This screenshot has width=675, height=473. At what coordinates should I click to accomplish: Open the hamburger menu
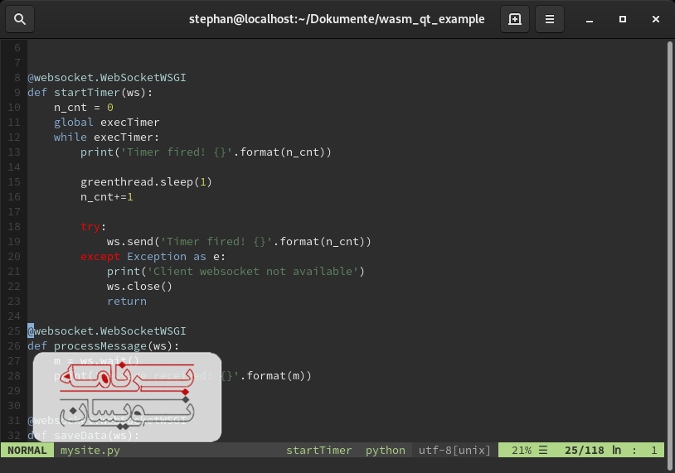point(550,19)
